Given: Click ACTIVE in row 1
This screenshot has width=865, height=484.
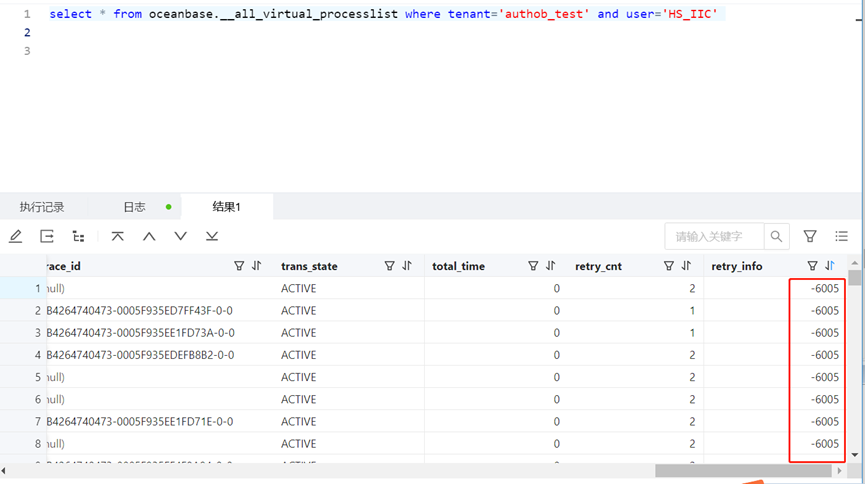Looking at the screenshot, I should (298, 288).
